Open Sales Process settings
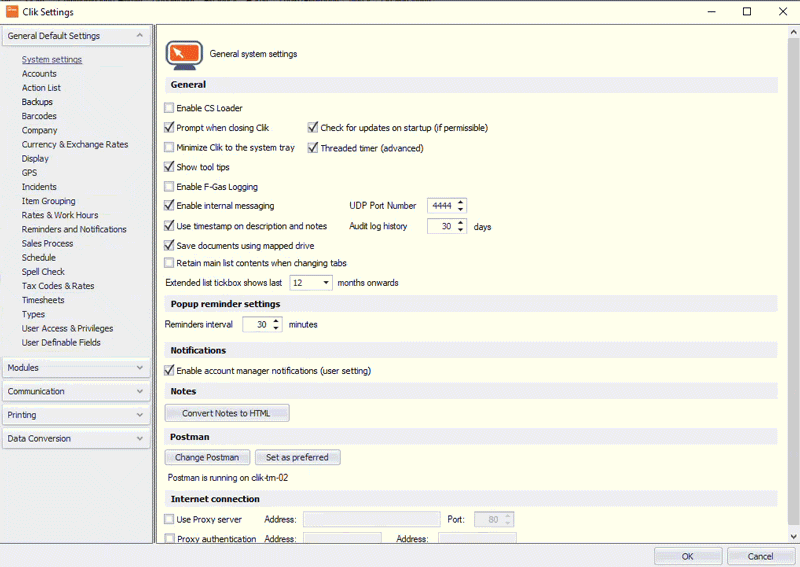Screen dimensions: 800x567 coord(47,243)
